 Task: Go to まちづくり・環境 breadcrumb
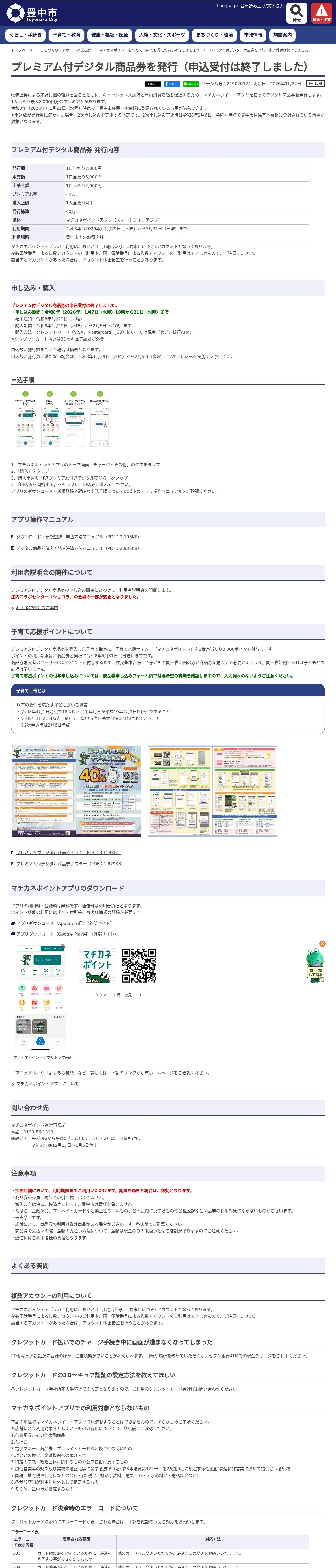[x=55, y=50]
